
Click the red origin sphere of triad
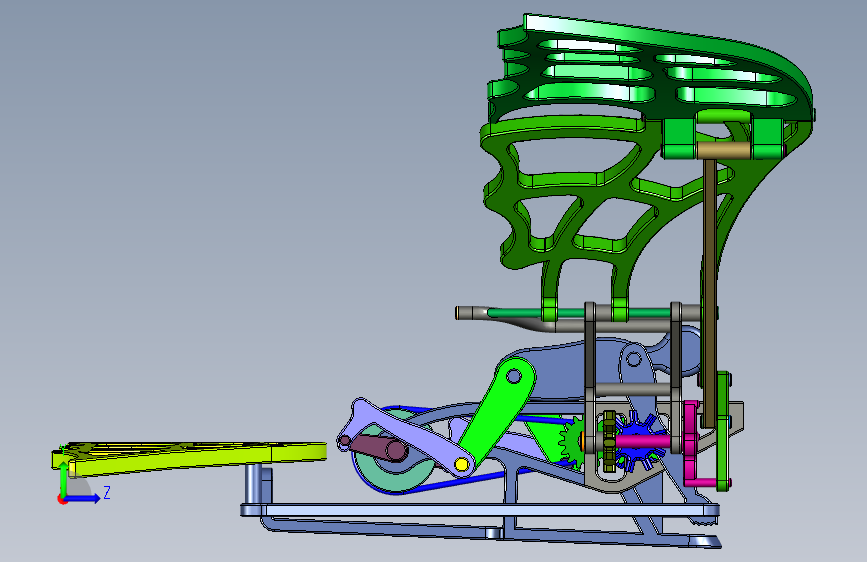[62, 499]
